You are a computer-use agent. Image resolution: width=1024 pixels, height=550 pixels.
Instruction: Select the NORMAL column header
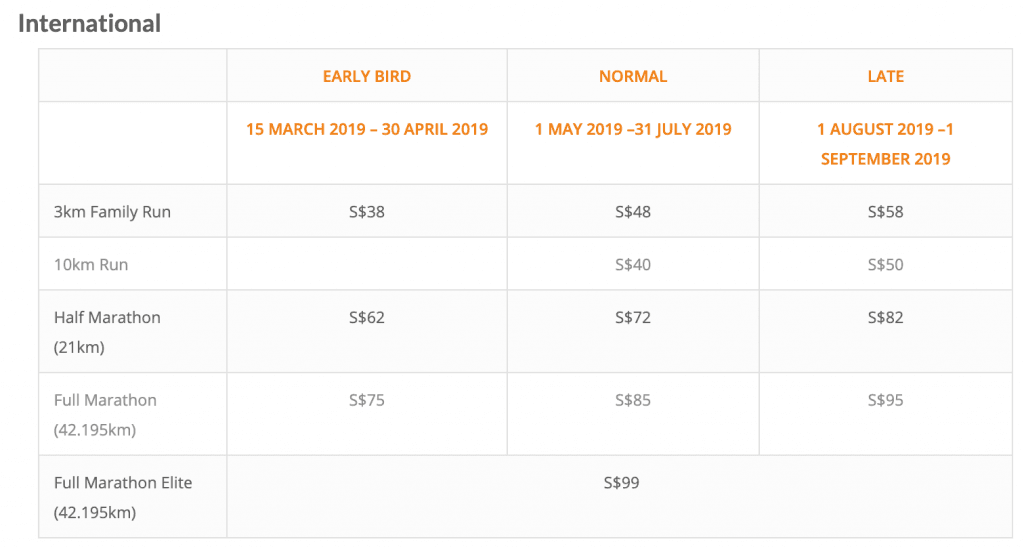point(633,76)
